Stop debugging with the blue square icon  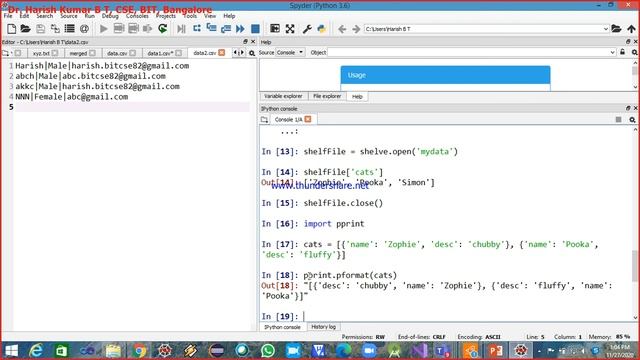pos(255,29)
